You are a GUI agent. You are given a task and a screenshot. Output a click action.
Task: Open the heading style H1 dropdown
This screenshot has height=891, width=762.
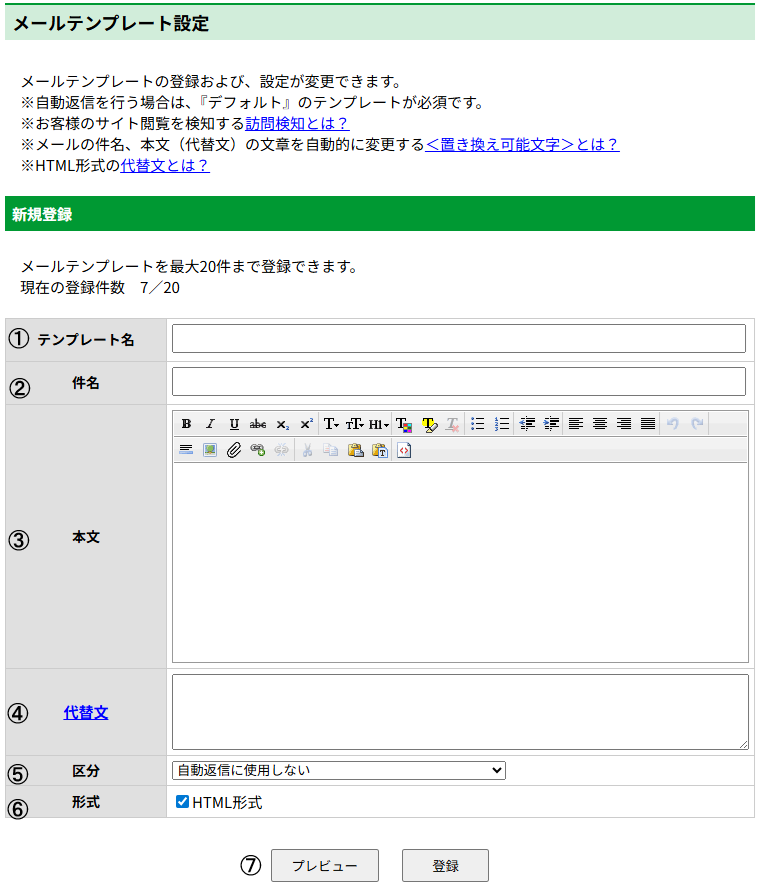click(379, 424)
